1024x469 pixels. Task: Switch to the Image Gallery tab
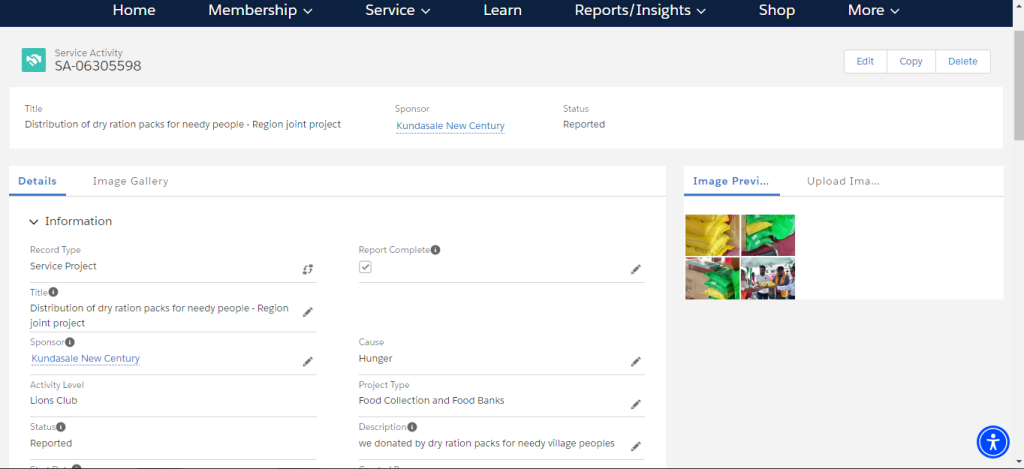pos(131,182)
